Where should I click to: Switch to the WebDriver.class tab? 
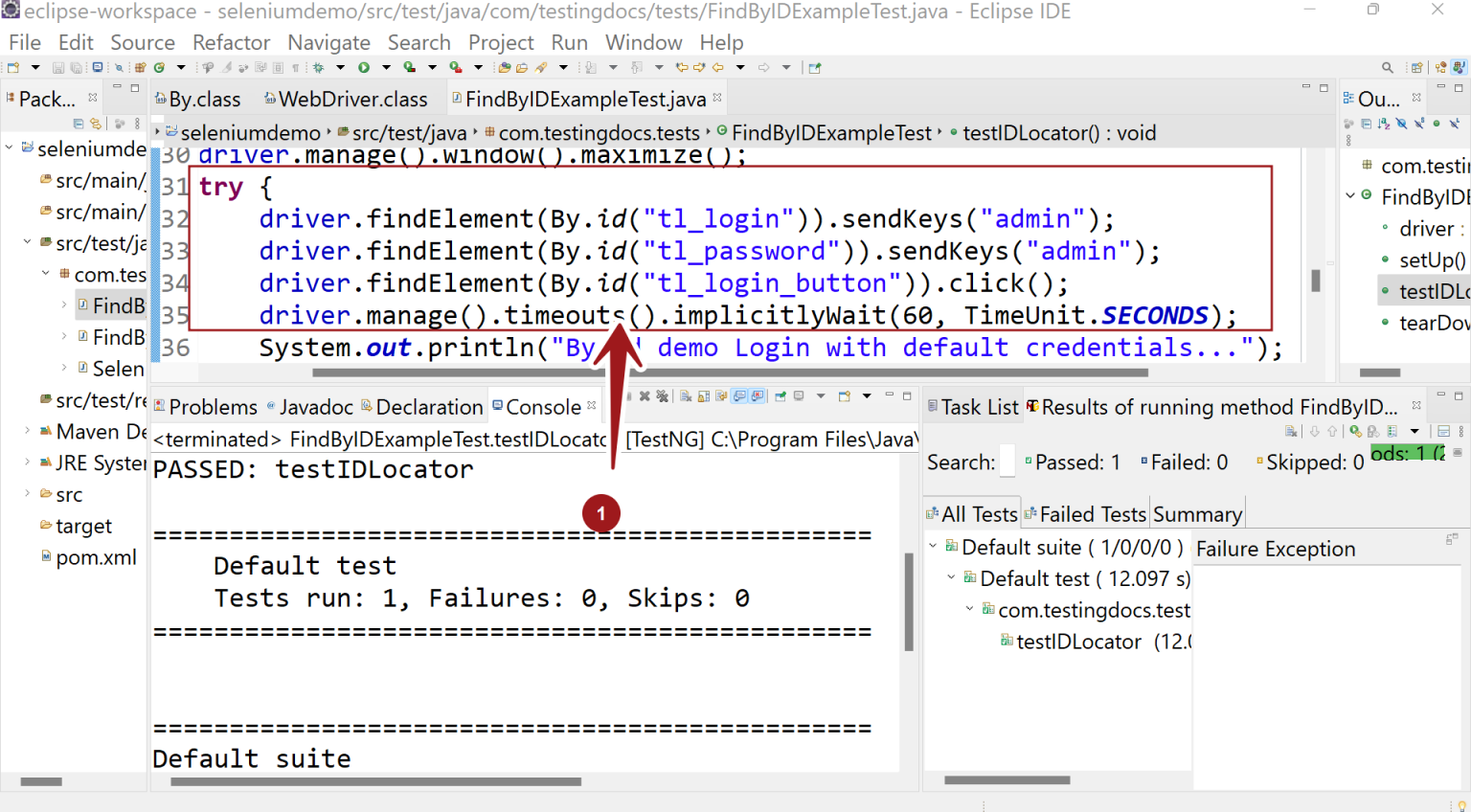(348, 99)
